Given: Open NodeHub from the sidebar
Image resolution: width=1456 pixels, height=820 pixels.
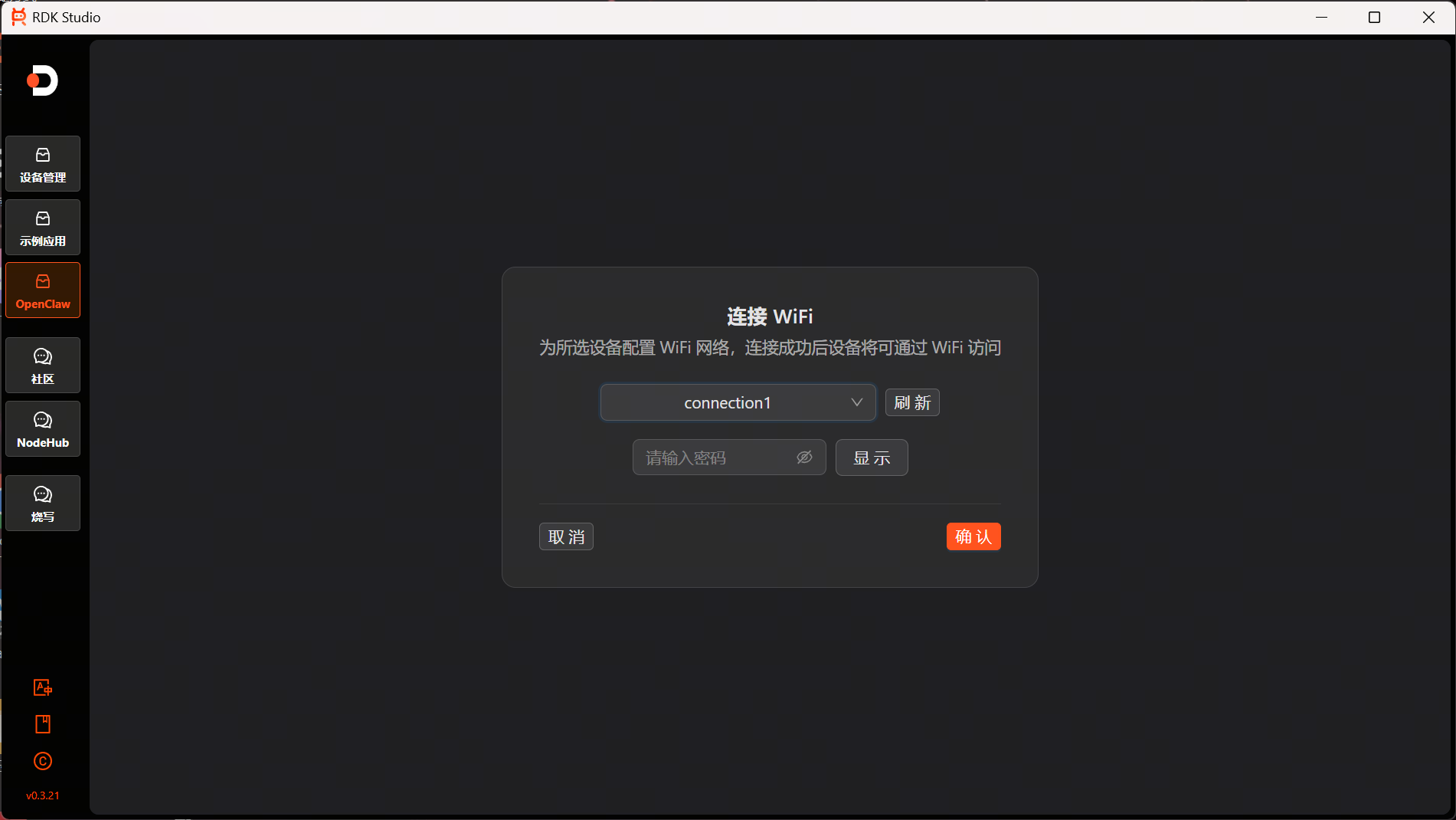Looking at the screenshot, I should click(x=43, y=429).
